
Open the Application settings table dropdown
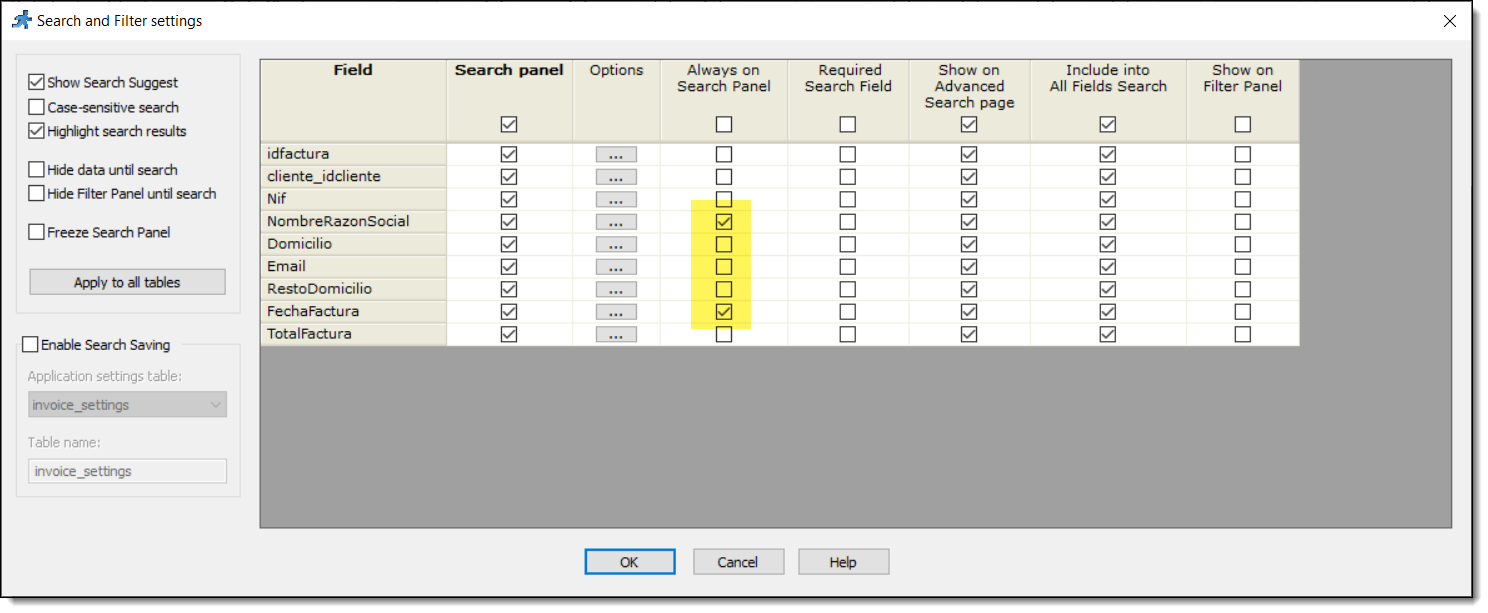pos(127,404)
